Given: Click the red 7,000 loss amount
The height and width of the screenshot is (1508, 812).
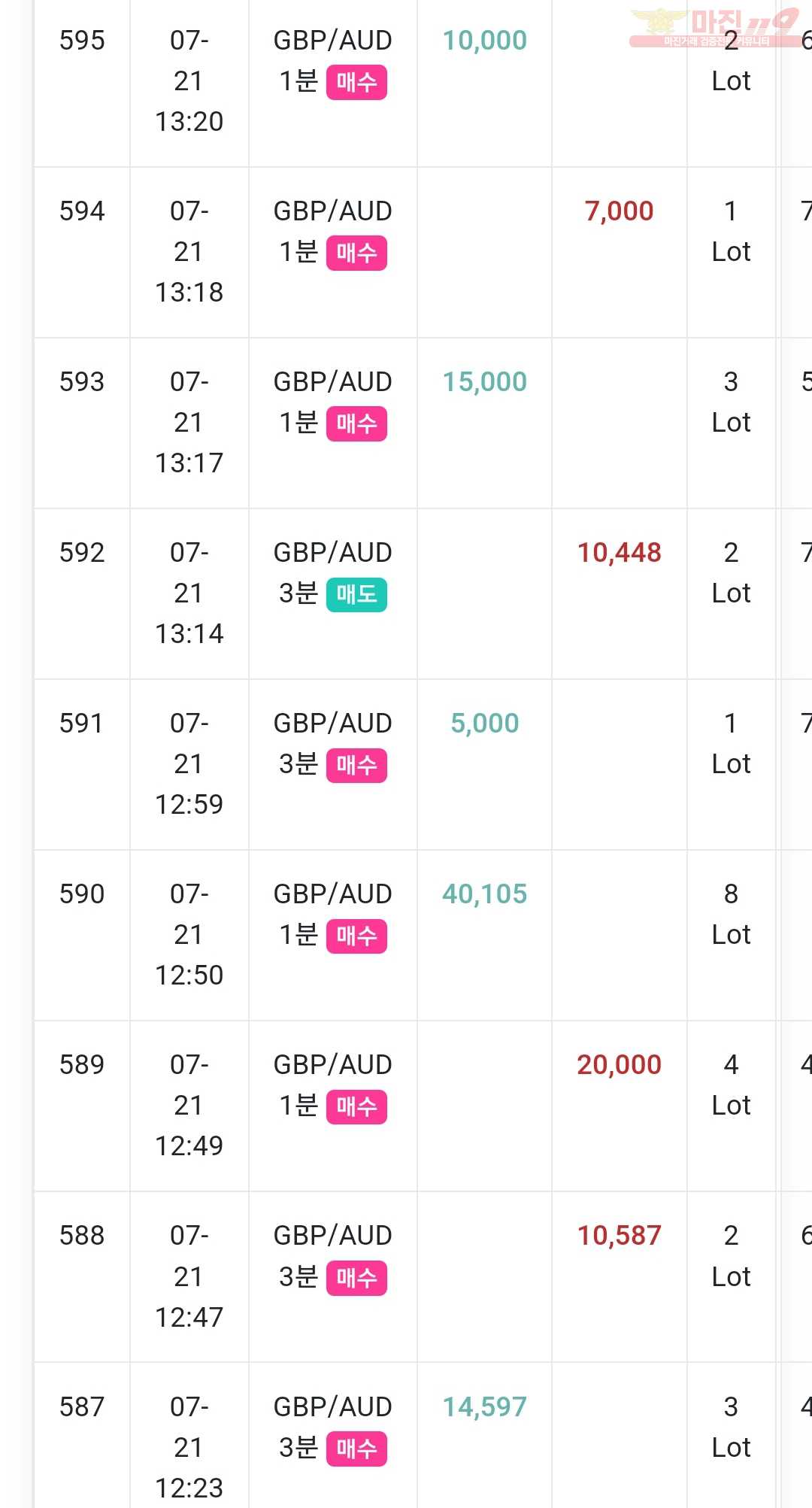Looking at the screenshot, I should coord(620,211).
